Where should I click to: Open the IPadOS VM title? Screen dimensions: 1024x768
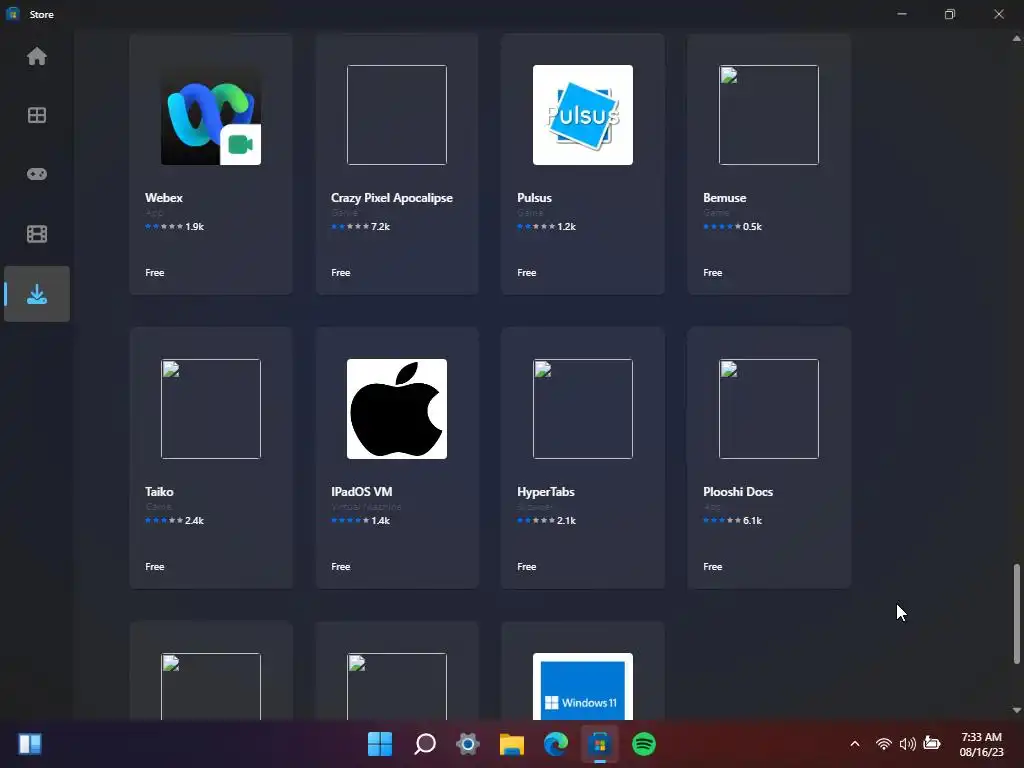(x=361, y=492)
